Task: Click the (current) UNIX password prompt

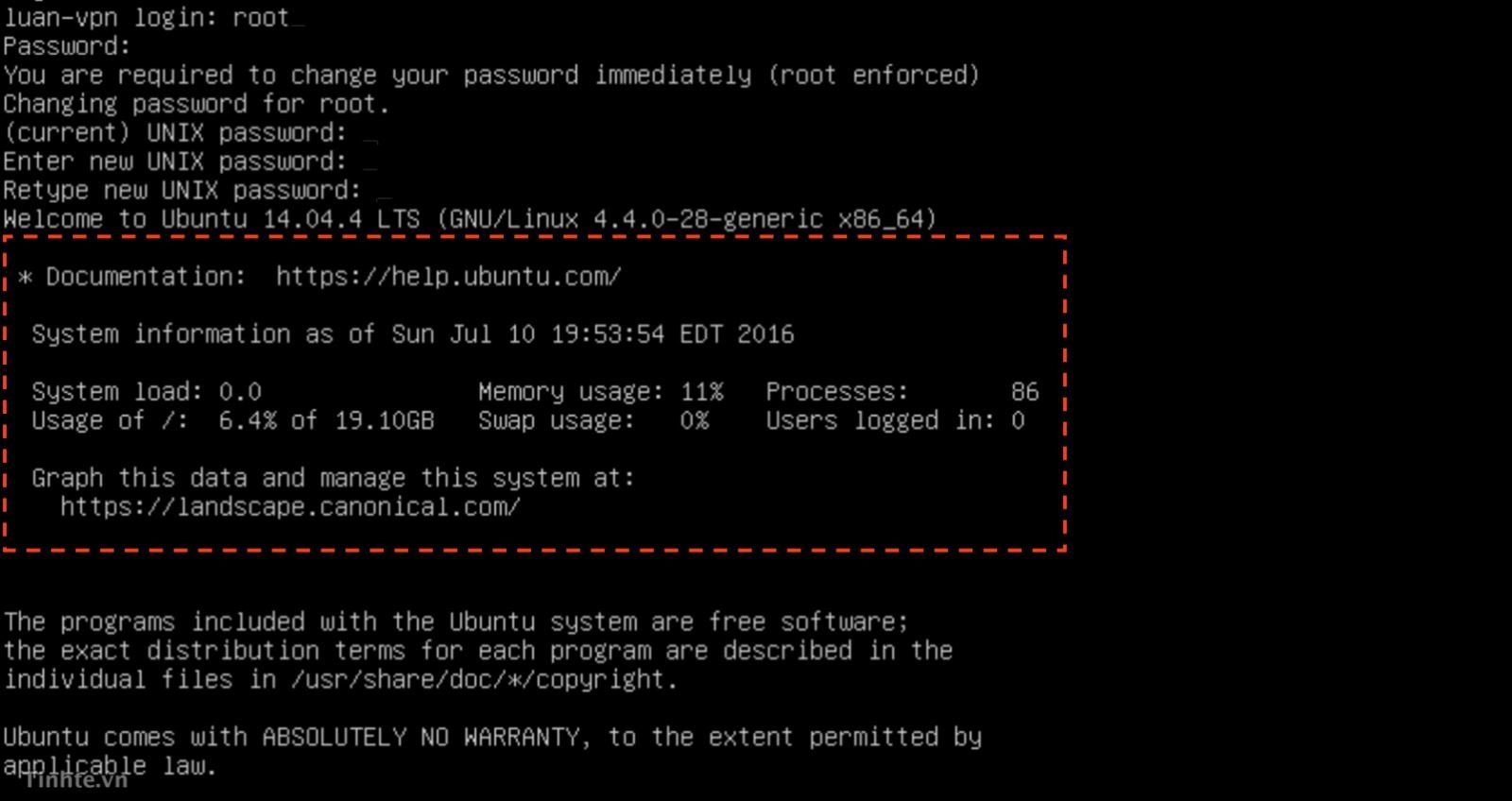Action: coord(175,132)
